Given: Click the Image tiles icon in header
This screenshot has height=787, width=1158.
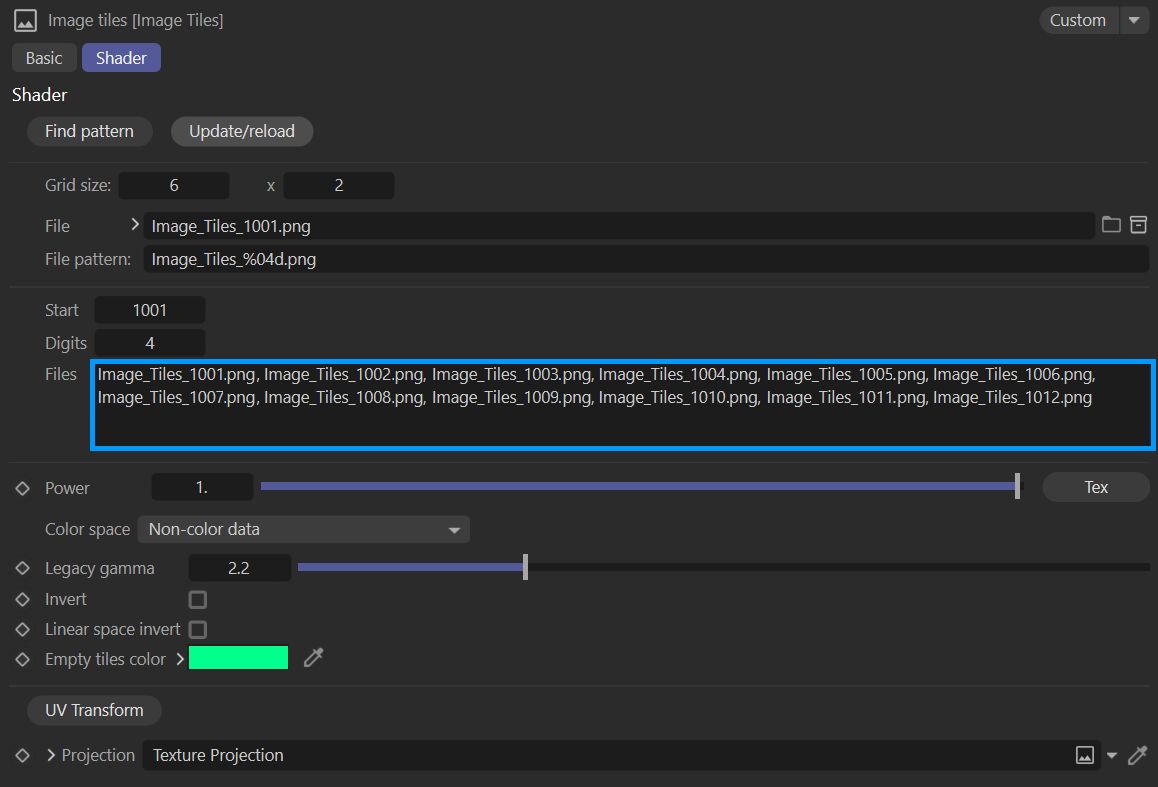Looking at the screenshot, I should tap(25, 20).
